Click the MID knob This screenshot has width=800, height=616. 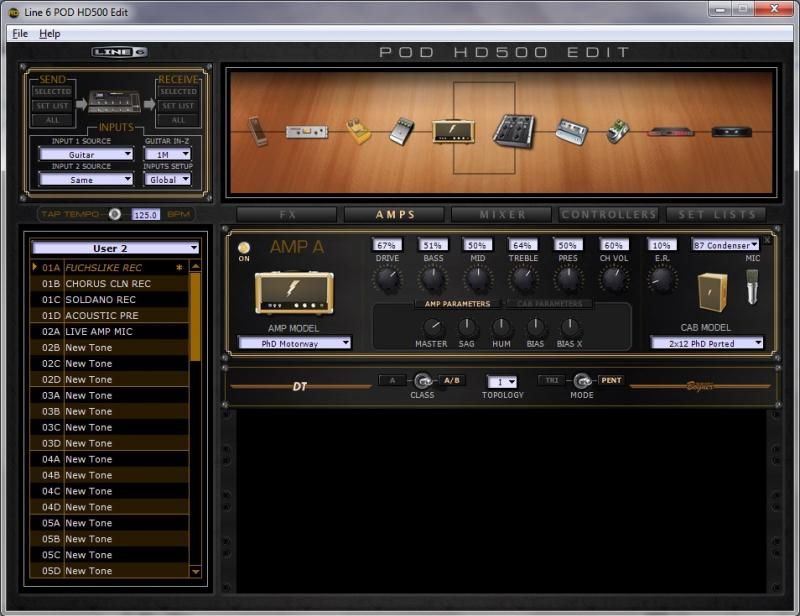coord(478,280)
